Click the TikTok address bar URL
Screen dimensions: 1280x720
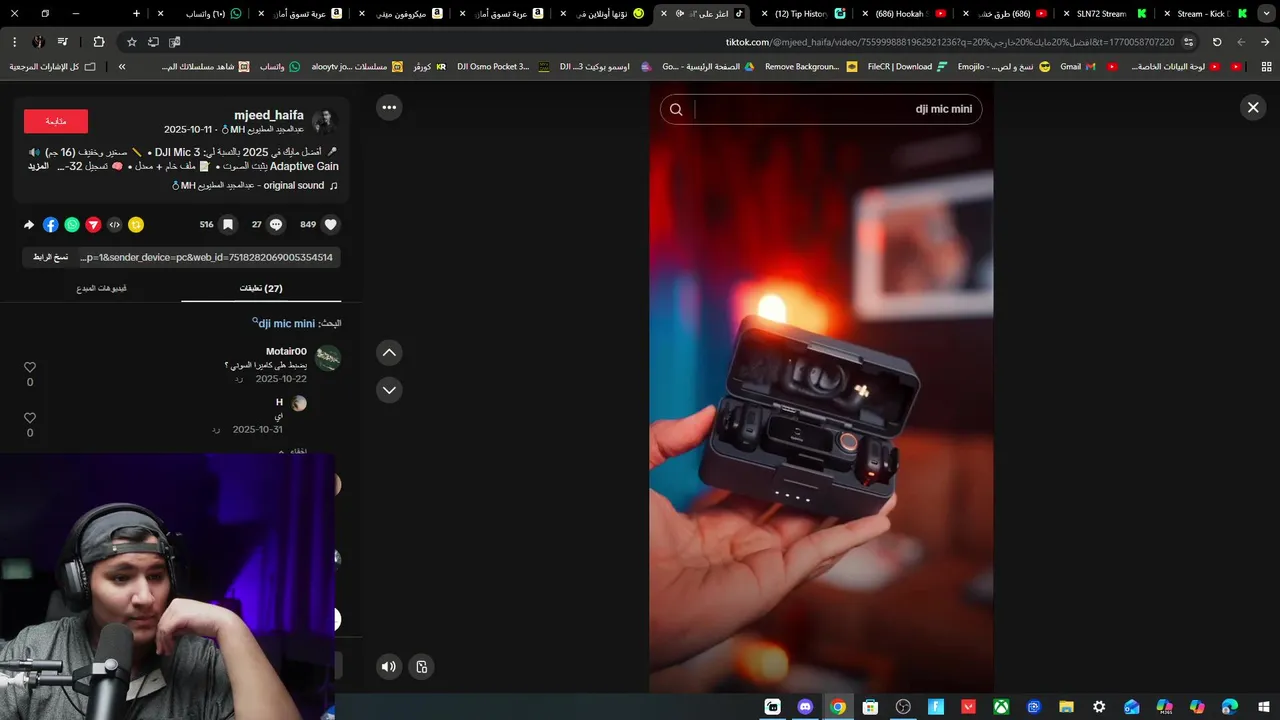pos(950,42)
